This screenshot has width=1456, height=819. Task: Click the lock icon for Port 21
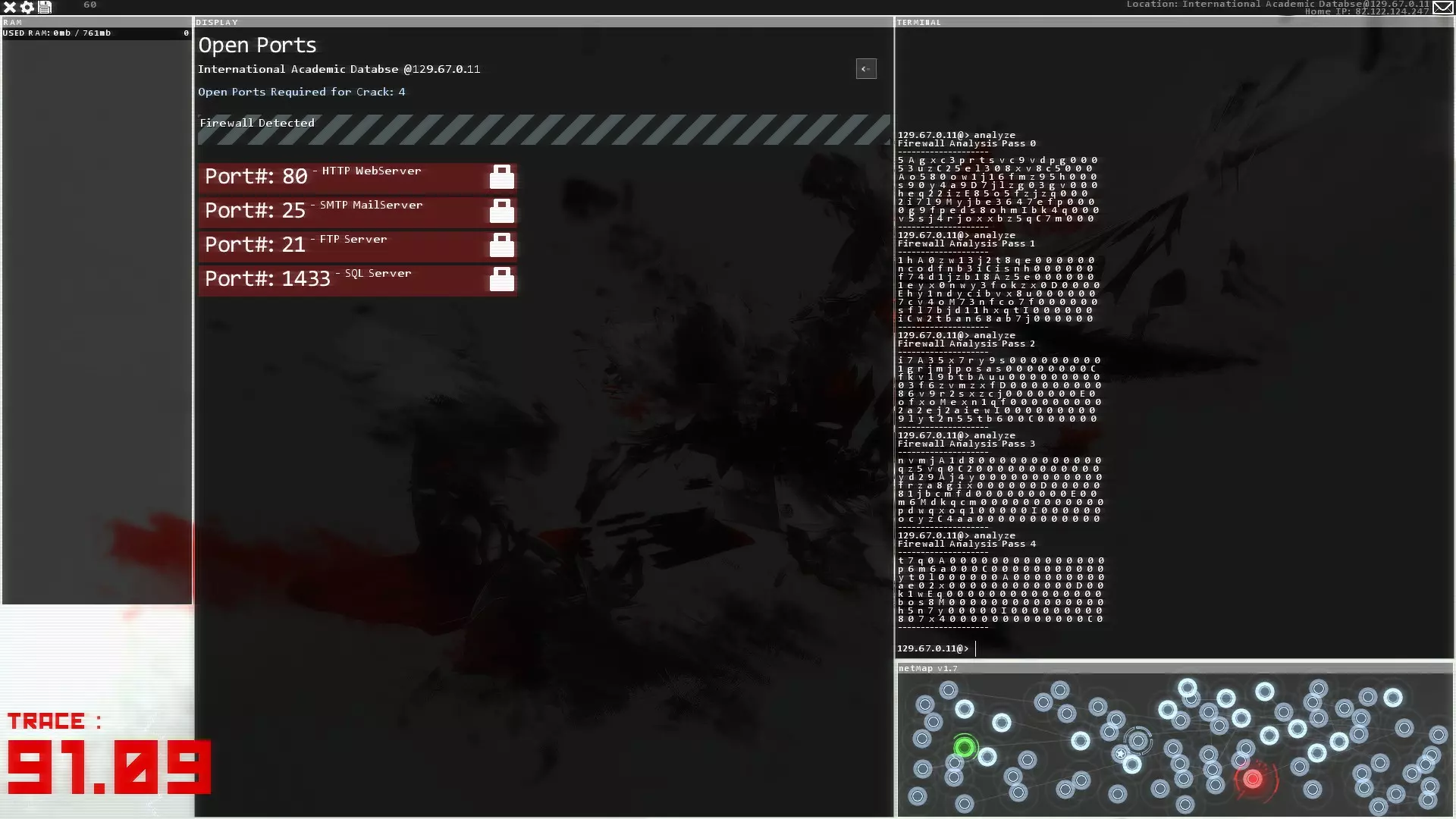pos(501,245)
